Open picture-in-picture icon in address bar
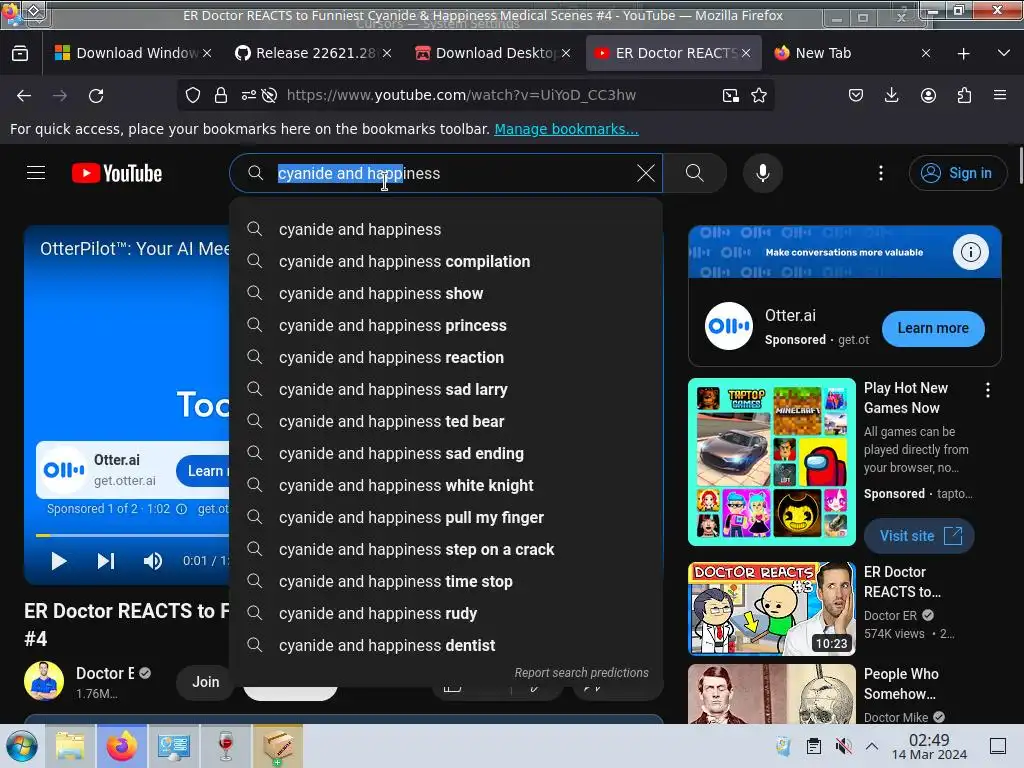Image resolution: width=1024 pixels, height=768 pixels. click(x=731, y=95)
